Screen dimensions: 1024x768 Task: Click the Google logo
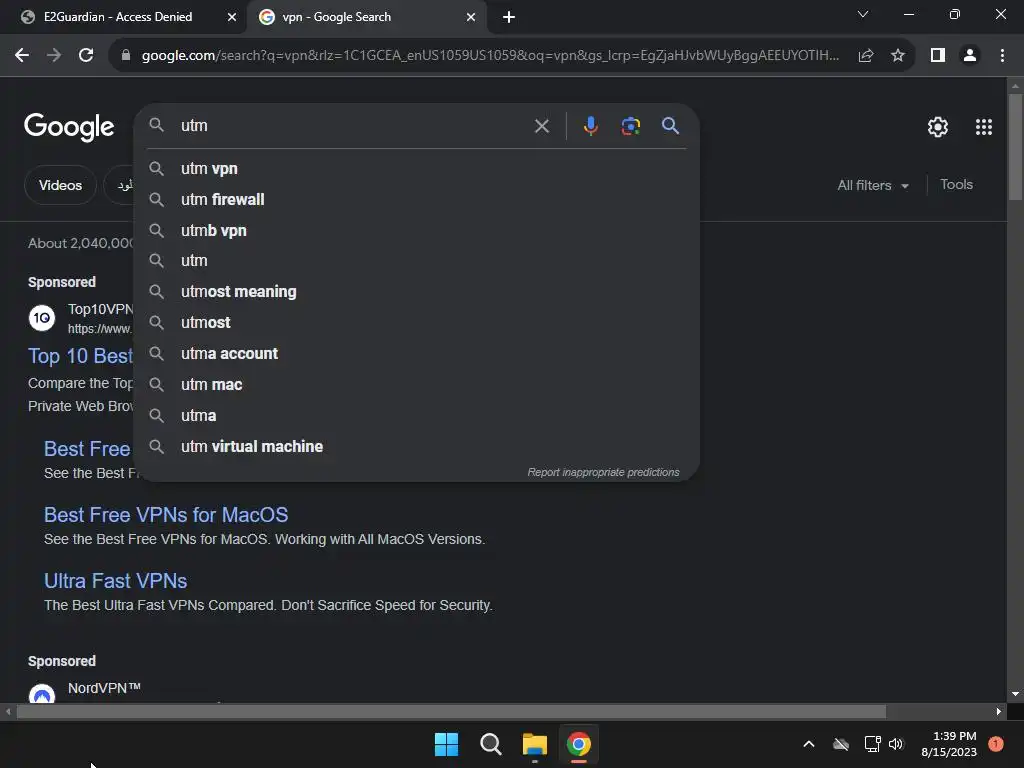point(69,127)
